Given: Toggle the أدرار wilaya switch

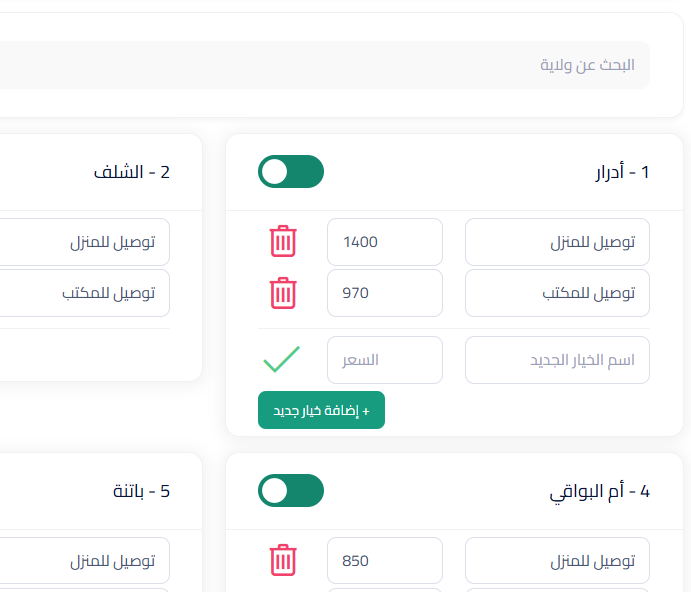Looking at the screenshot, I should click(x=291, y=171).
